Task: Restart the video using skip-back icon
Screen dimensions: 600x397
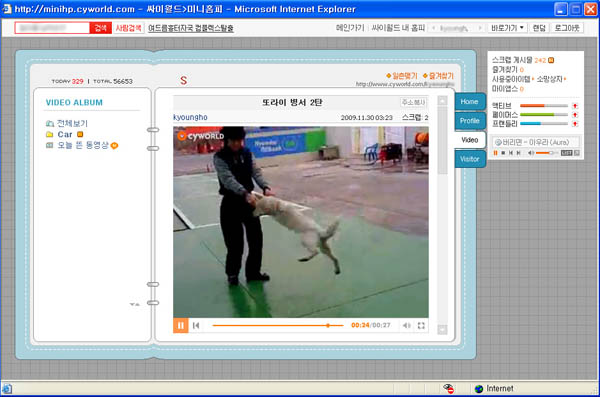Action: tap(196, 325)
